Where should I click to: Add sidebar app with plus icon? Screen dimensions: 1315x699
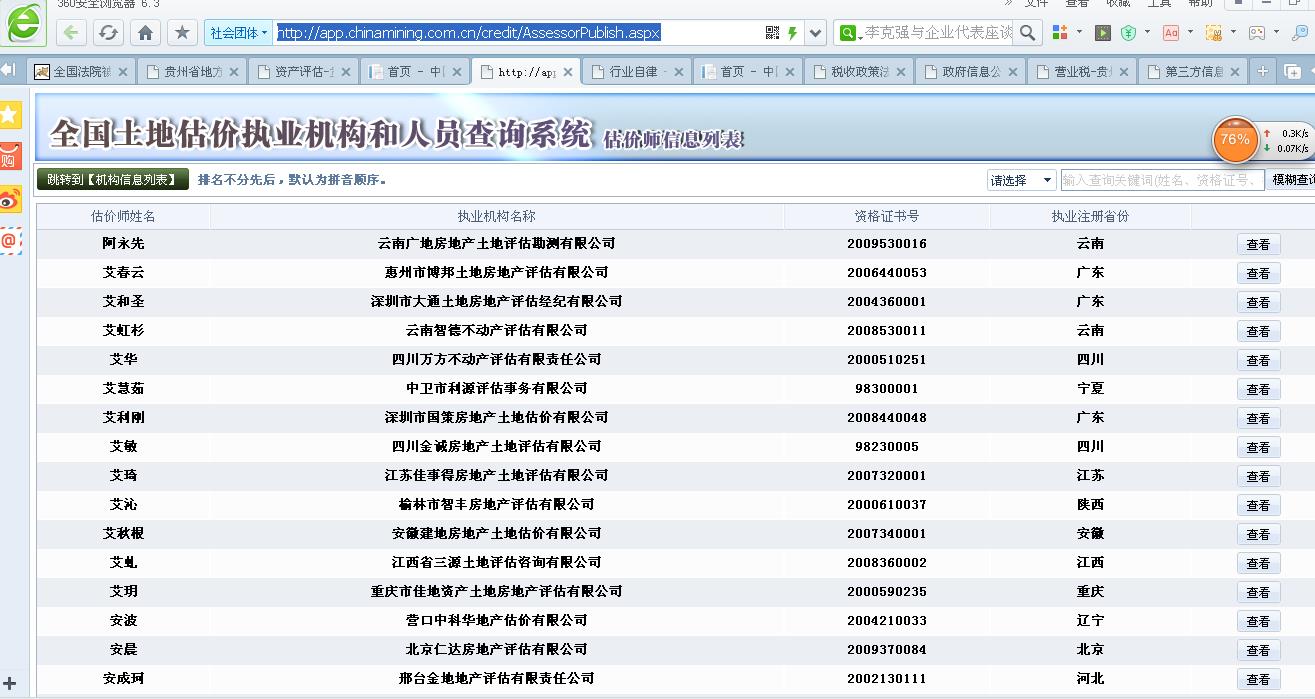pyautogui.click(x=10, y=685)
